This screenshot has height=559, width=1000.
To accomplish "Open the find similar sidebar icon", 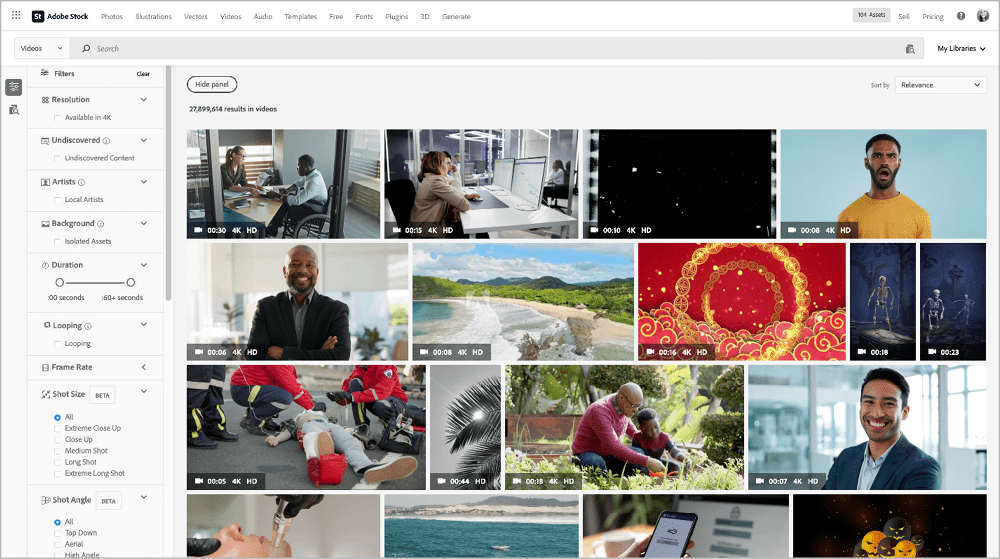I will pyautogui.click(x=13, y=110).
